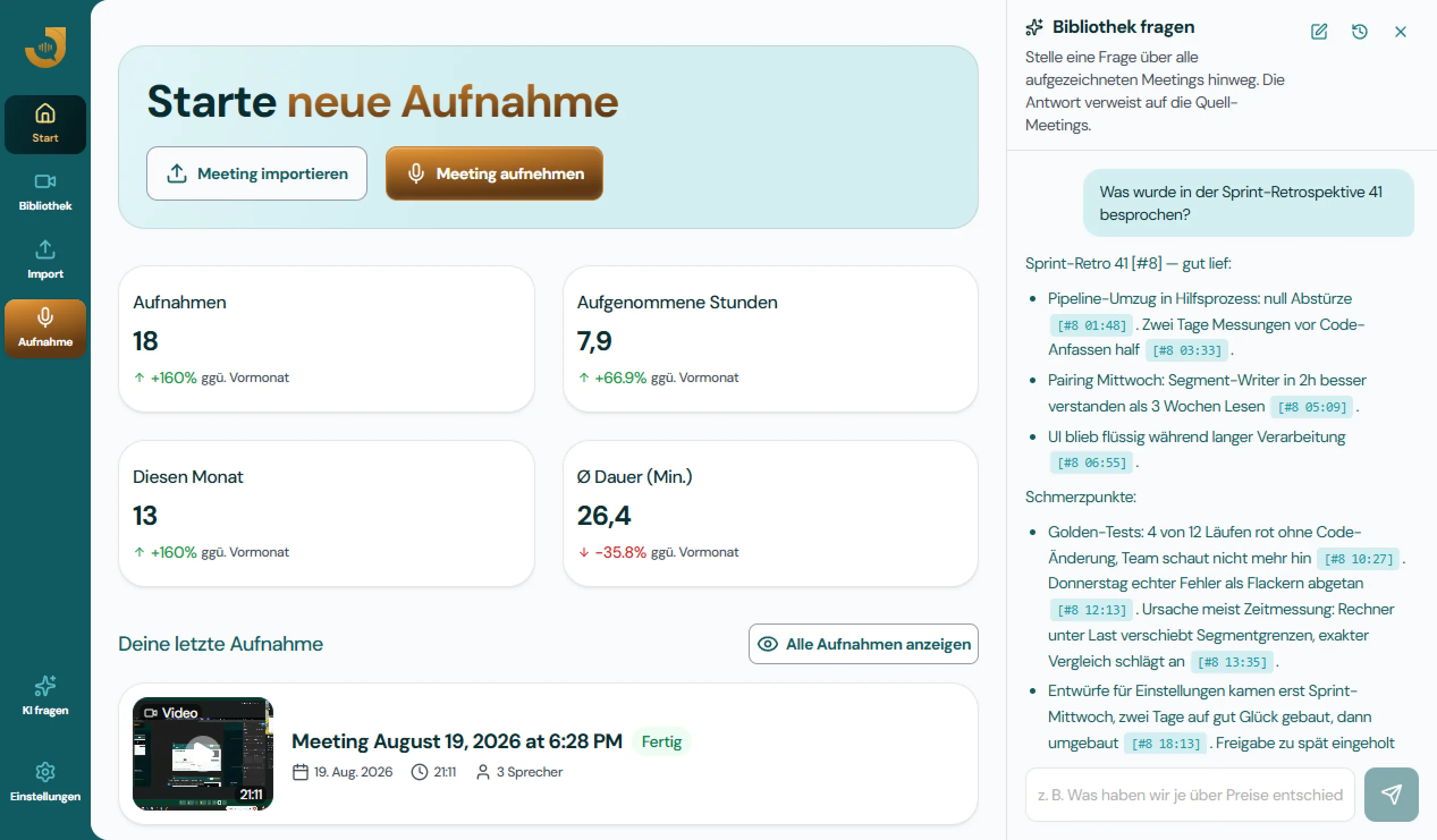Start a new chat with edit icon
Image resolution: width=1437 pixels, height=840 pixels.
(1319, 31)
